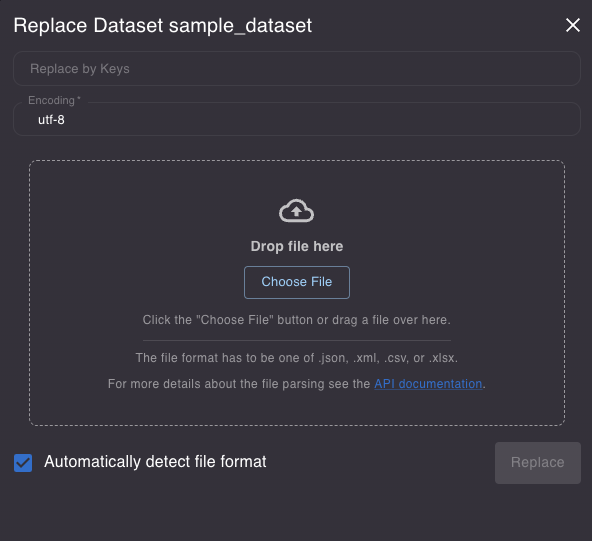This screenshot has height=541, width=592.
Task: Click the Replace button
Action: coord(538,462)
